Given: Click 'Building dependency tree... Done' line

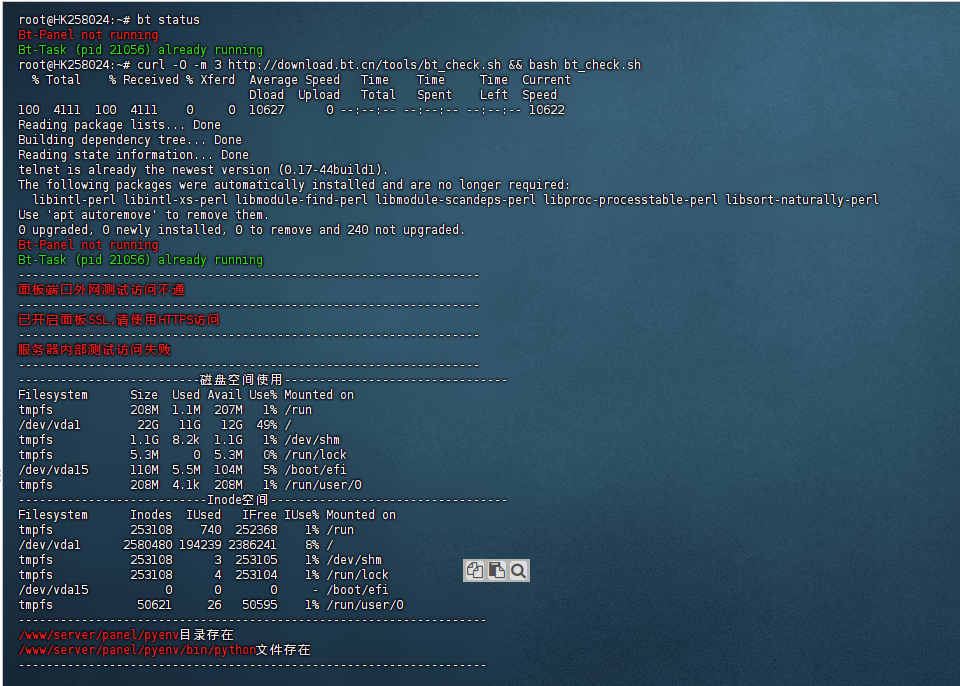Looking at the screenshot, I should click(x=130, y=140).
